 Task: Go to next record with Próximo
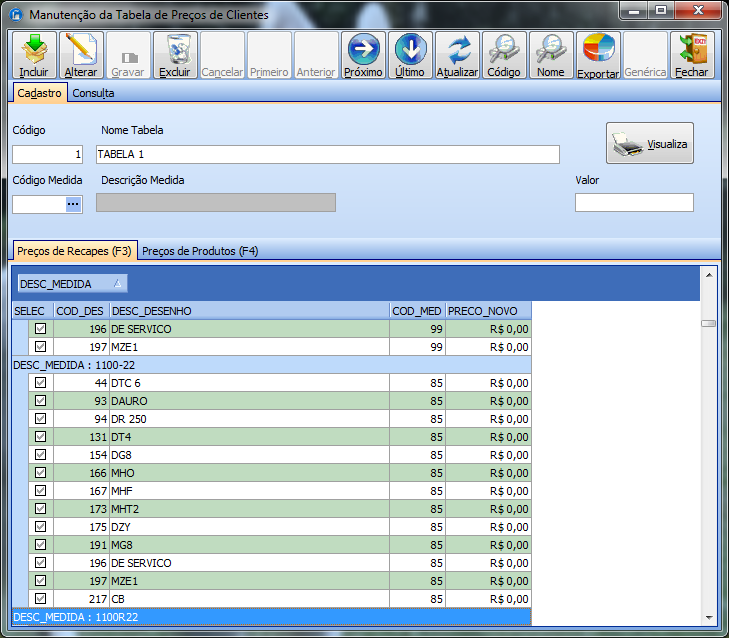(363, 55)
